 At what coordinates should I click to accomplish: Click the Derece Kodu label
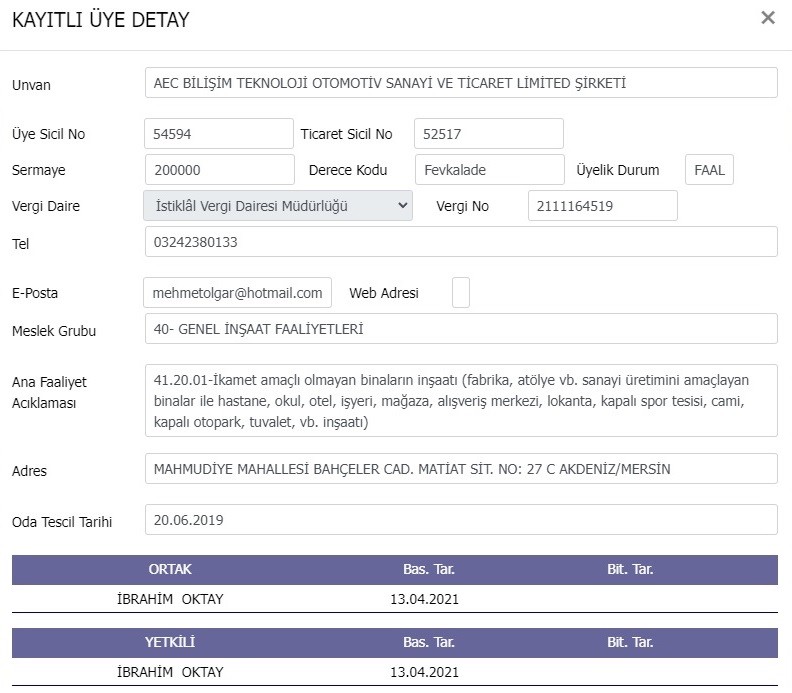pos(348,170)
